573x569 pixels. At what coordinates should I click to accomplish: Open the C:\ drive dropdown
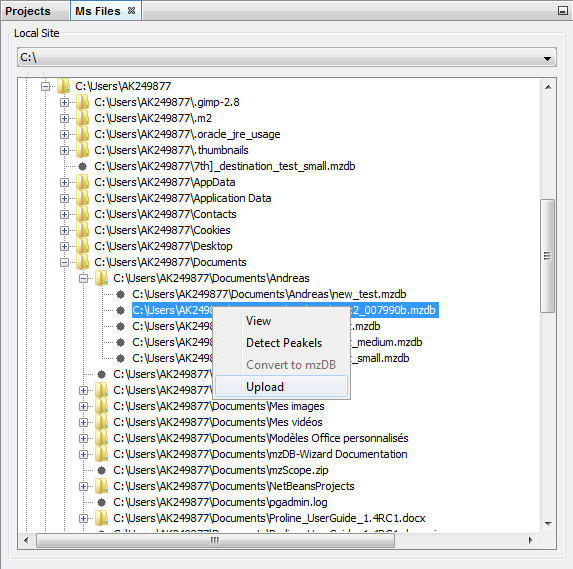(x=547, y=58)
